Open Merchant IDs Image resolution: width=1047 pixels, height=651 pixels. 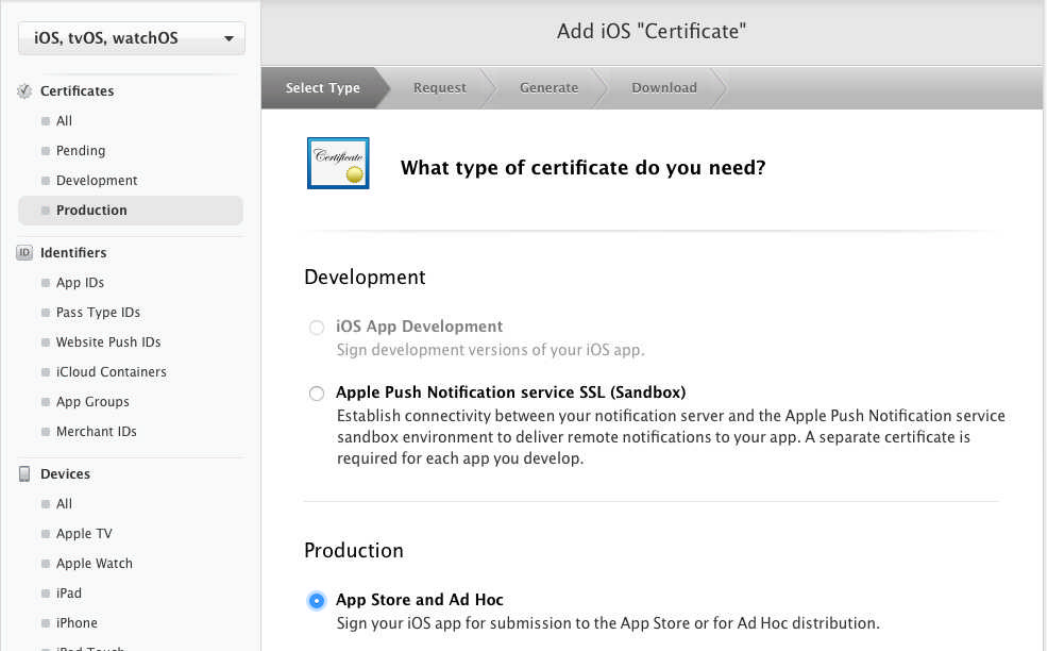pyautogui.click(x=96, y=431)
